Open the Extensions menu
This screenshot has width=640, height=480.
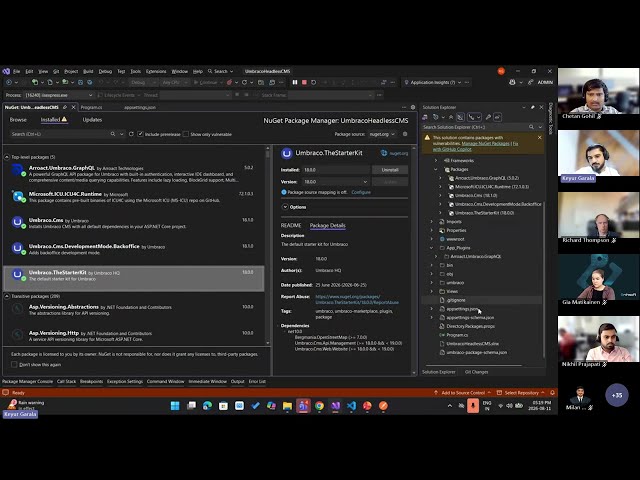point(156,71)
